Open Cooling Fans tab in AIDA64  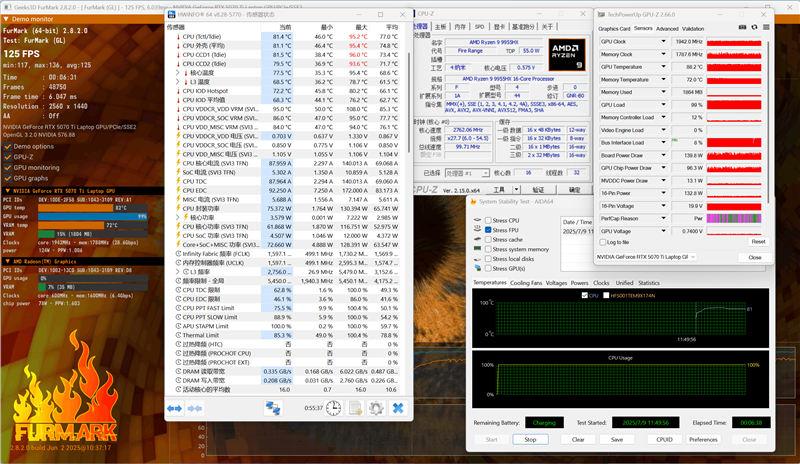coord(526,283)
